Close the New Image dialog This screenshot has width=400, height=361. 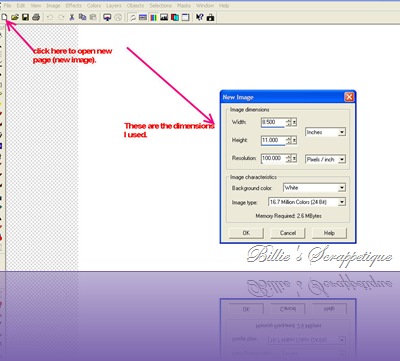(x=349, y=97)
